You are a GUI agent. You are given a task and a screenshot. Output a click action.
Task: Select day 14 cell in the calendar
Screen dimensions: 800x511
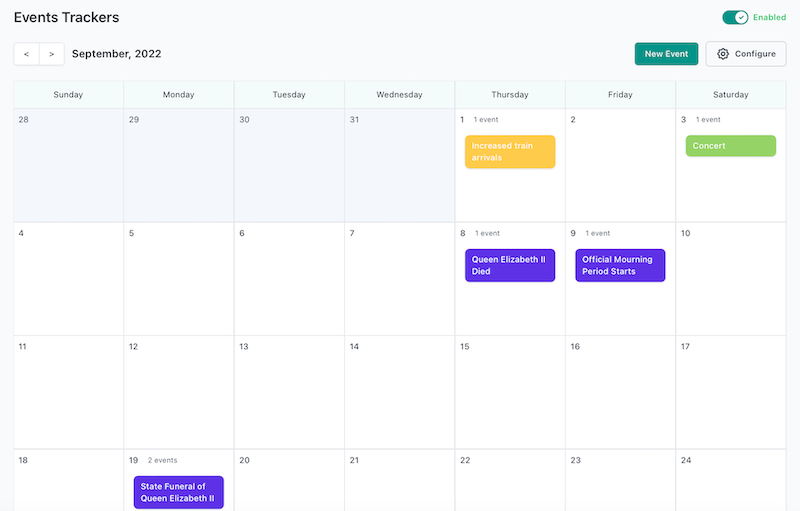[x=399, y=392]
